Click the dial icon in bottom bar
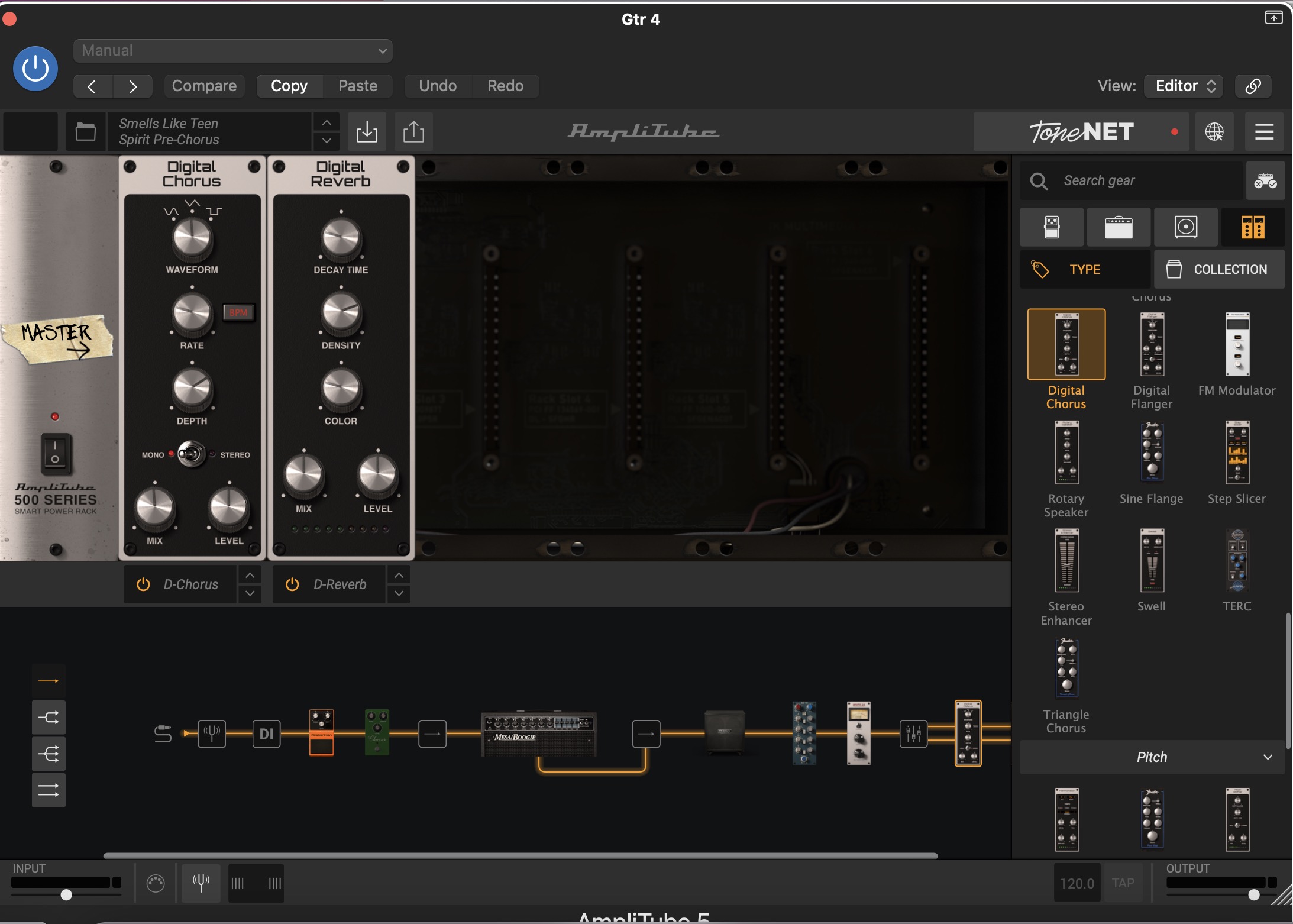Image resolution: width=1293 pixels, height=924 pixels. coord(156,883)
